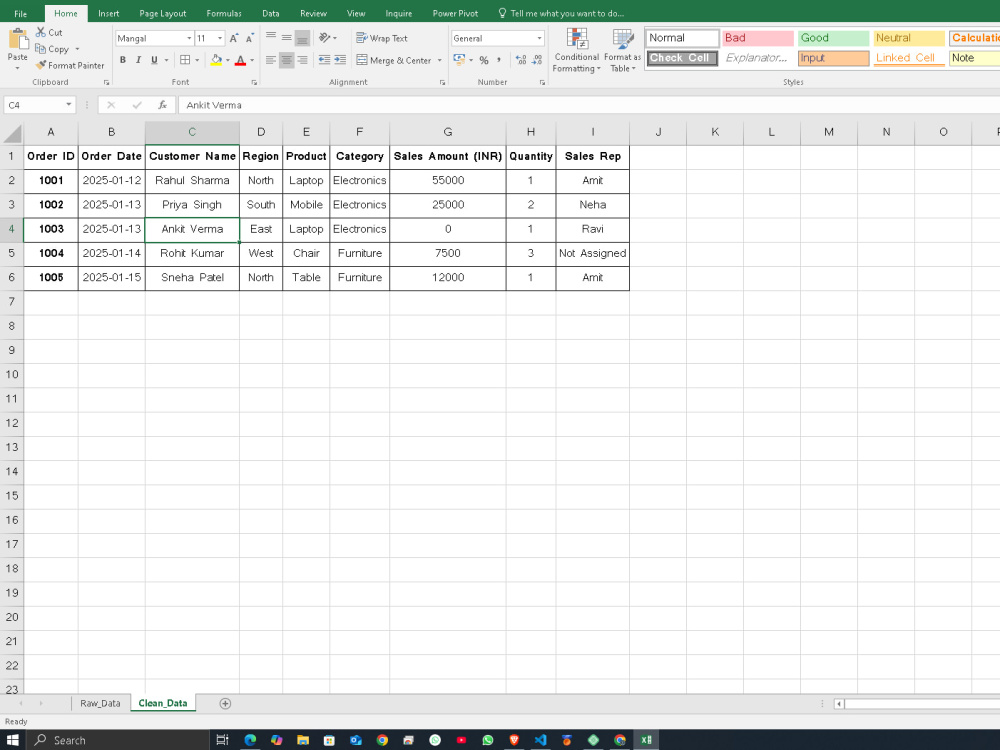Image resolution: width=1000 pixels, height=750 pixels.
Task: Apply Accounting Number Format icon
Action: pyautogui.click(x=459, y=60)
